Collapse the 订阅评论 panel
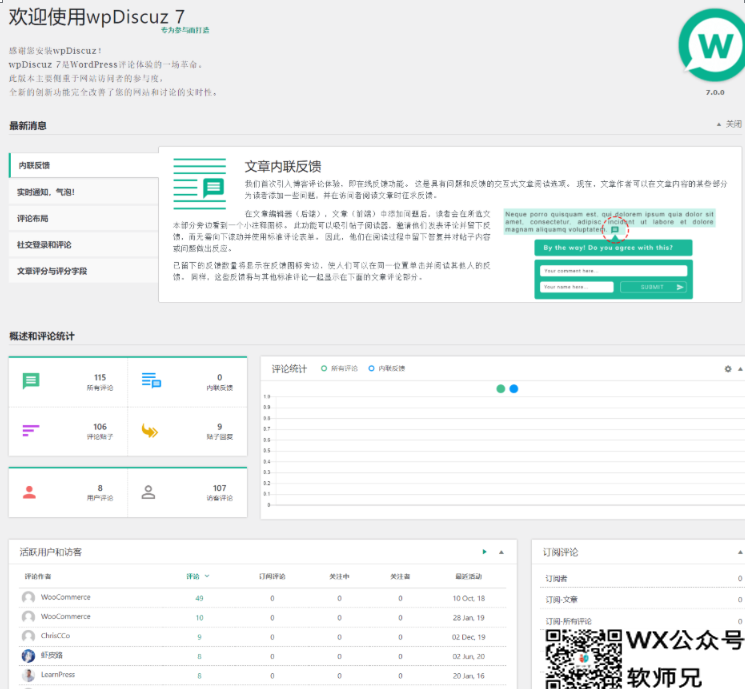 [740, 552]
